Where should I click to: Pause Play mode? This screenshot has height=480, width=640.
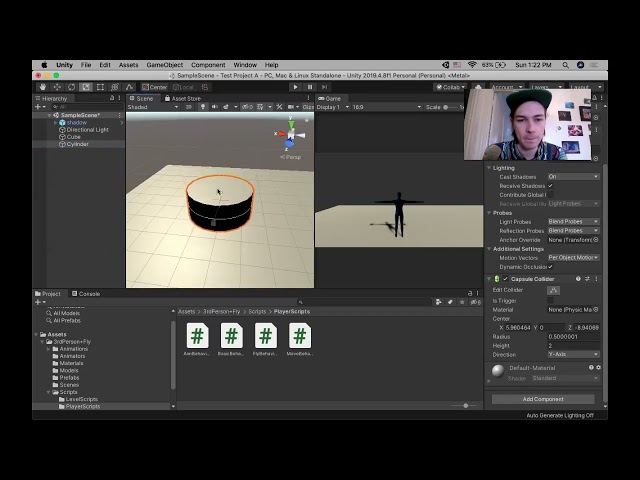point(310,87)
